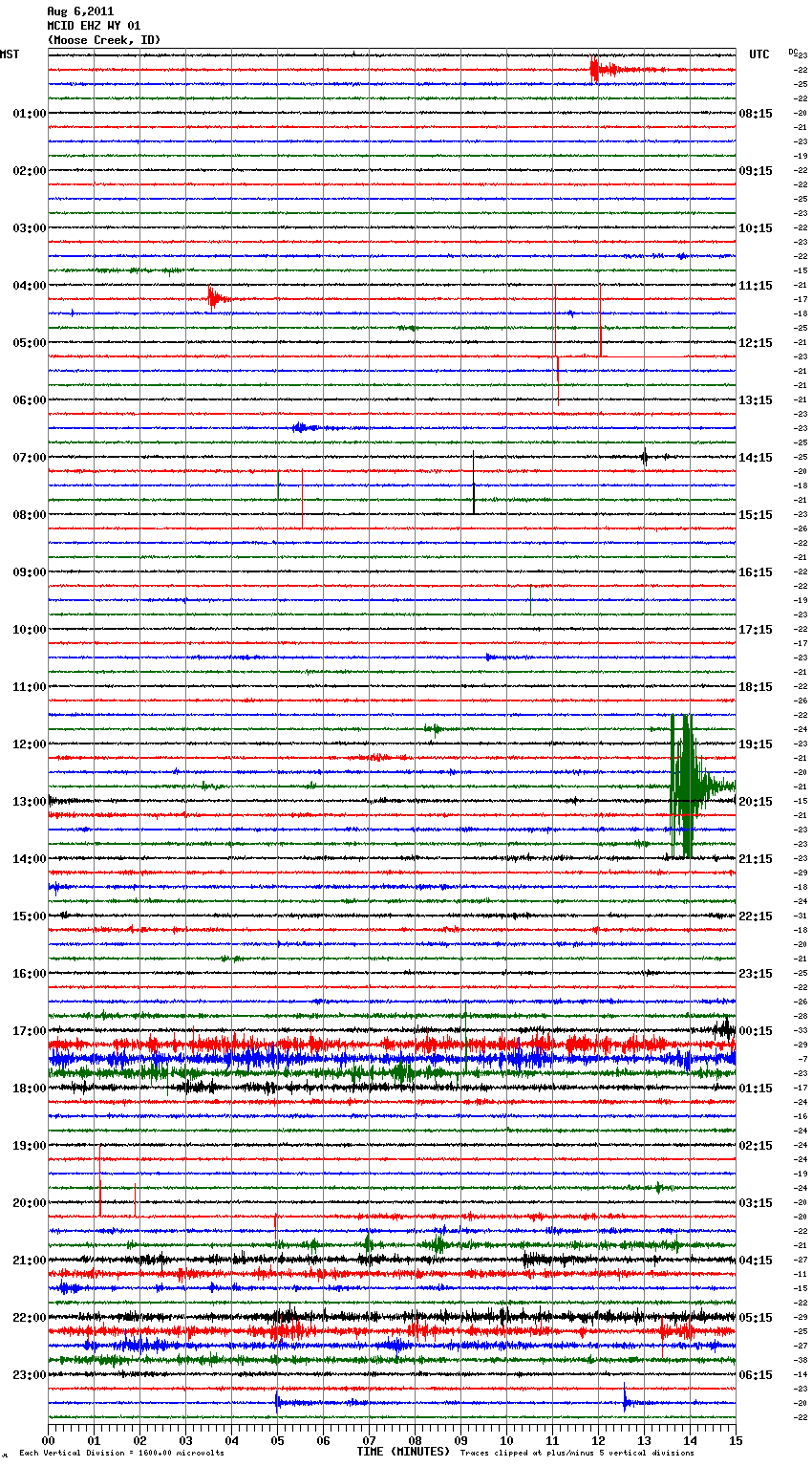
Task: Click the 21:00 MST time label
Action: click(30, 1261)
